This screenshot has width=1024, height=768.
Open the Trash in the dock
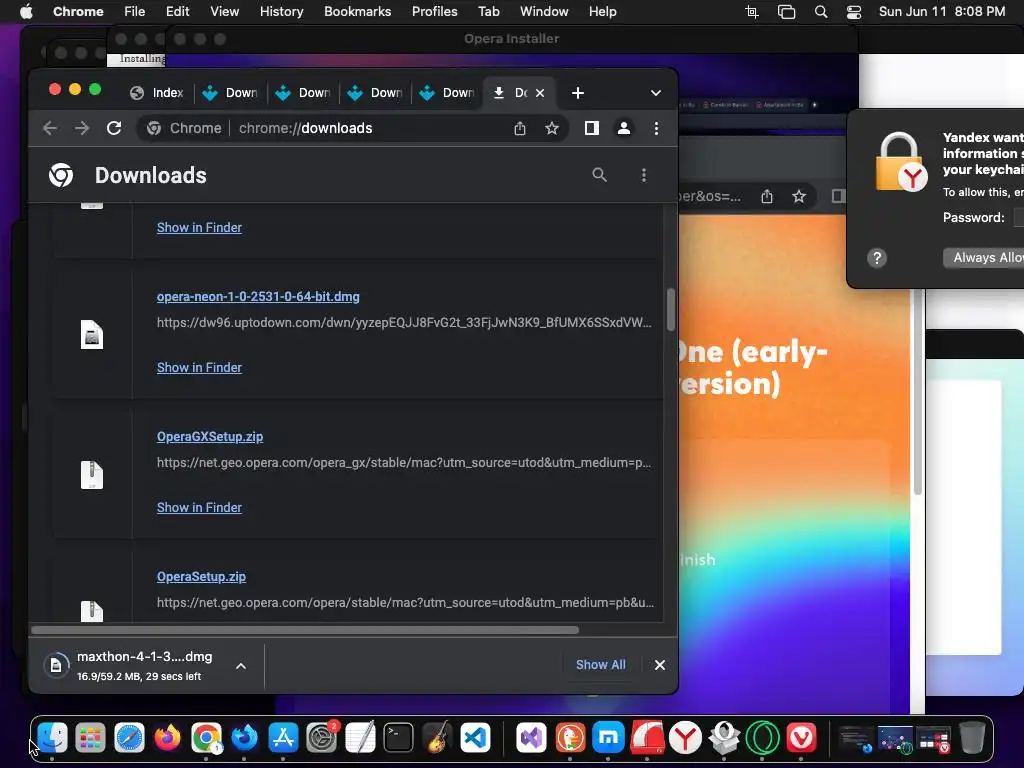pos(972,738)
